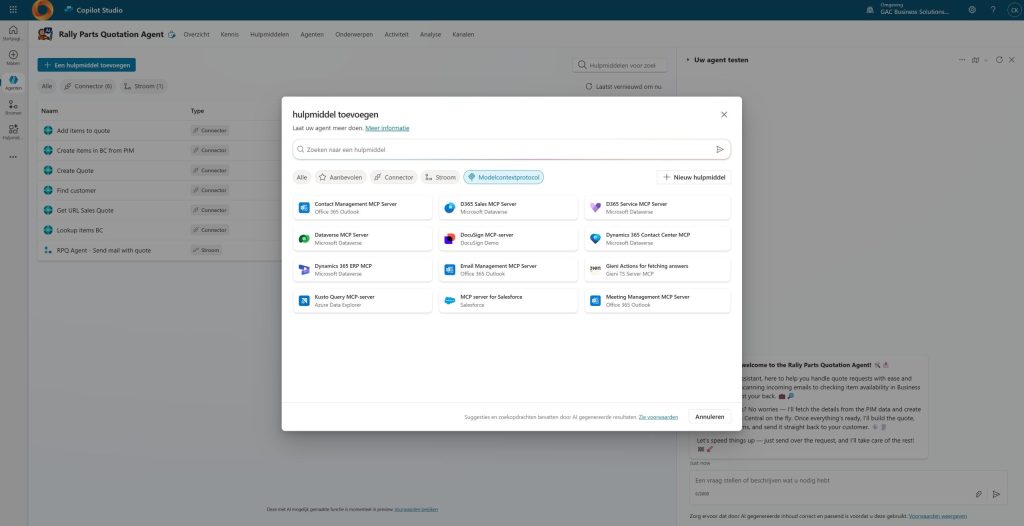Switch to the Kanalen tab
This screenshot has width=1024, height=526.
coord(463,35)
